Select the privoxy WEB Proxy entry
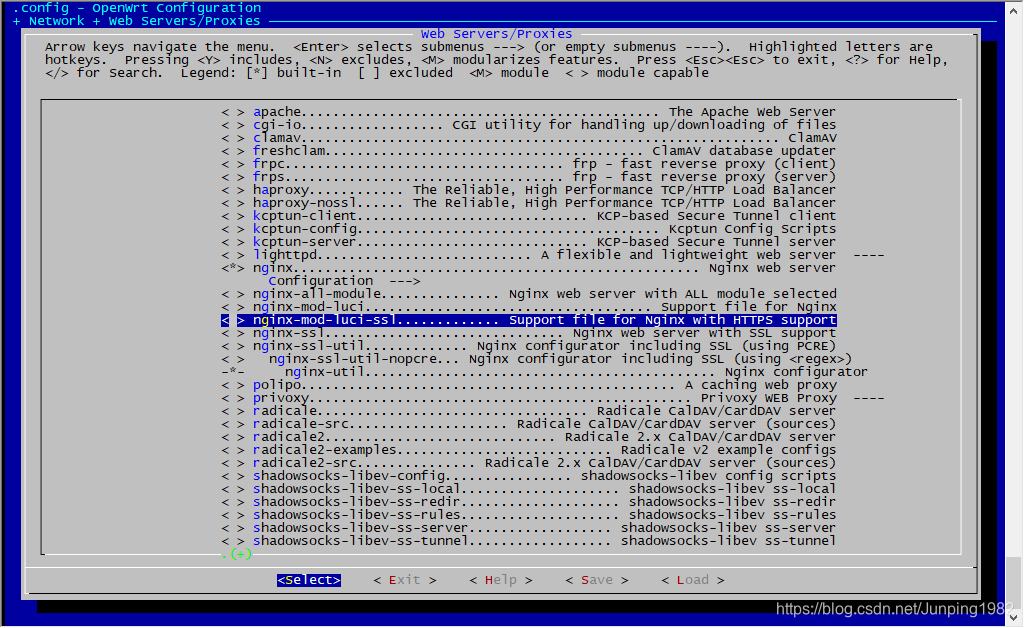1024x628 pixels. (552, 398)
